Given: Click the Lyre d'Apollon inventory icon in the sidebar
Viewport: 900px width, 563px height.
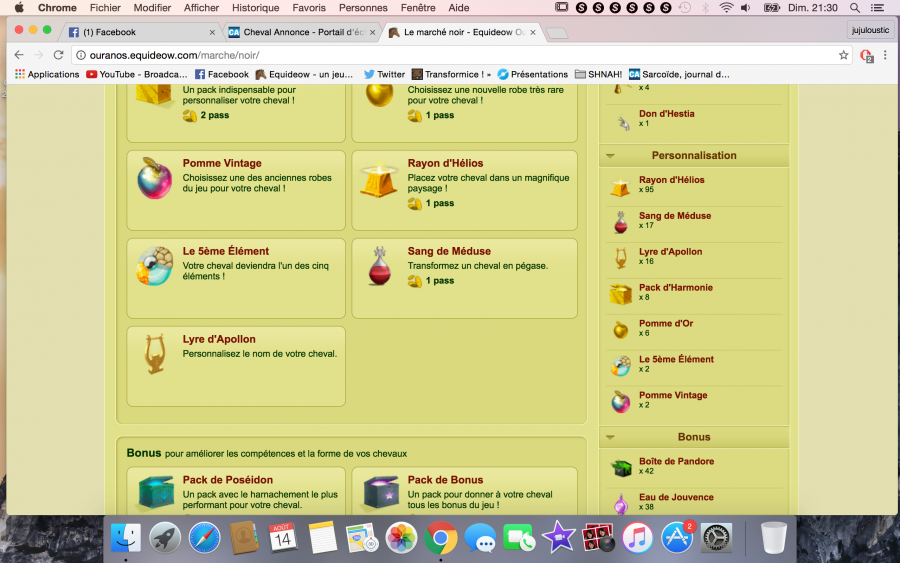Looking at the screenshot, I should 620,258.
